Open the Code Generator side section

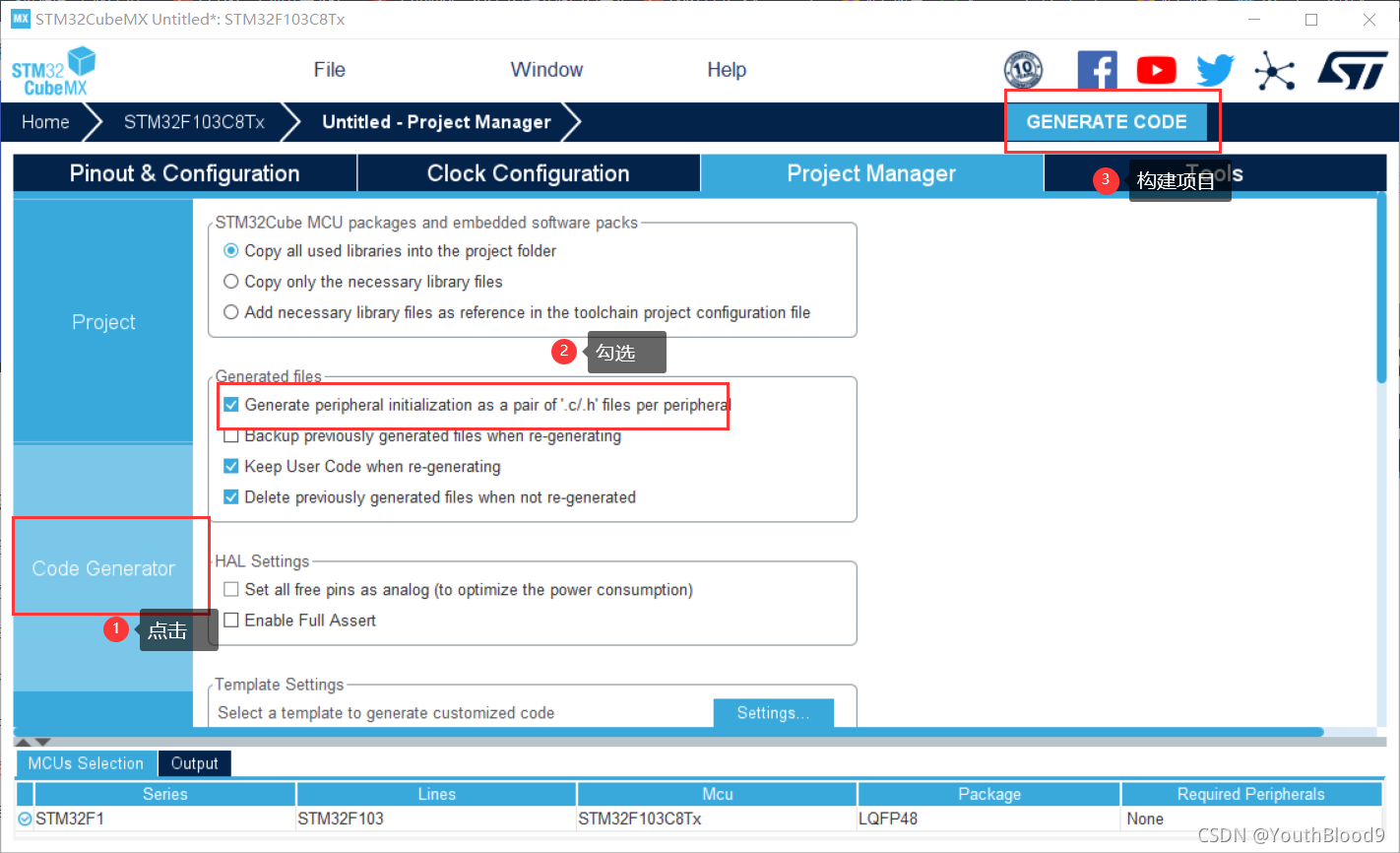tap(103, 568)
